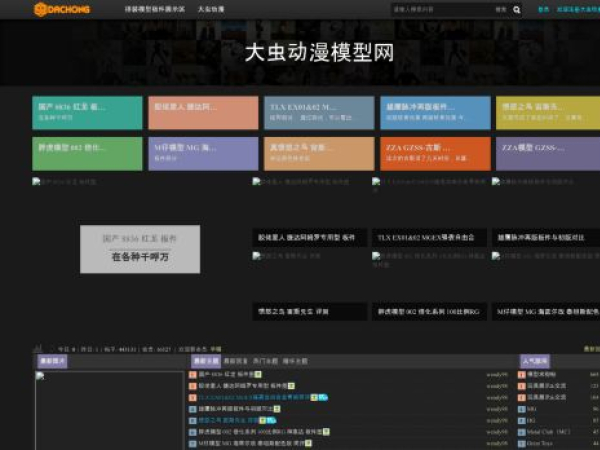Click the search magnifier icon
The image size is (600, 450).
pos(517,9)
